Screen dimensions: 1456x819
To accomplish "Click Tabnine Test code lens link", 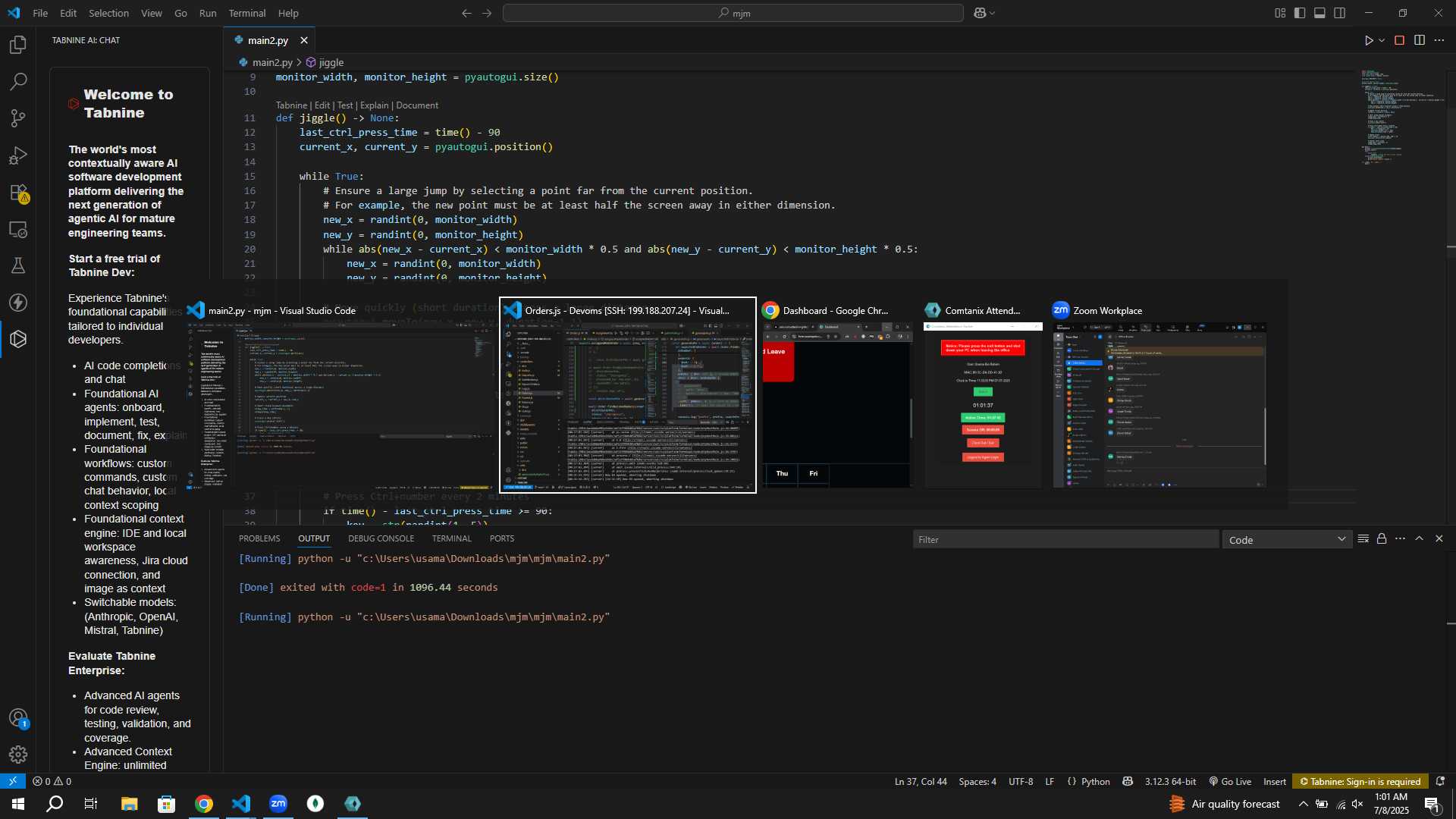I will (345, 105).
